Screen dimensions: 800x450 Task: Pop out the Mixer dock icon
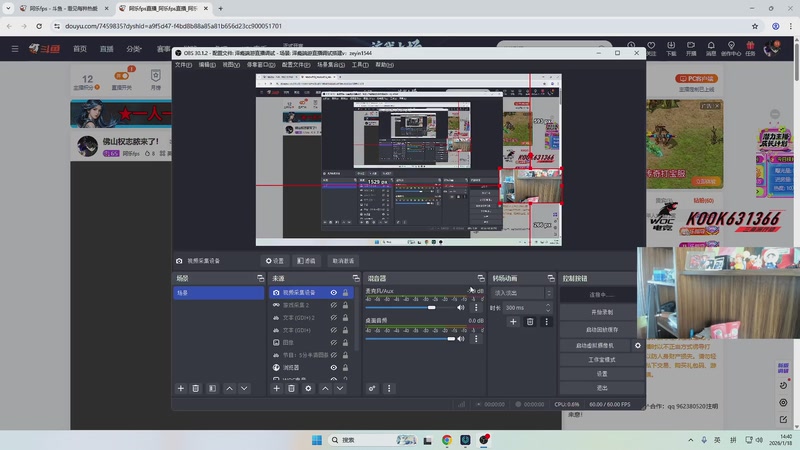pyautogui.click(x=481, y=278)
